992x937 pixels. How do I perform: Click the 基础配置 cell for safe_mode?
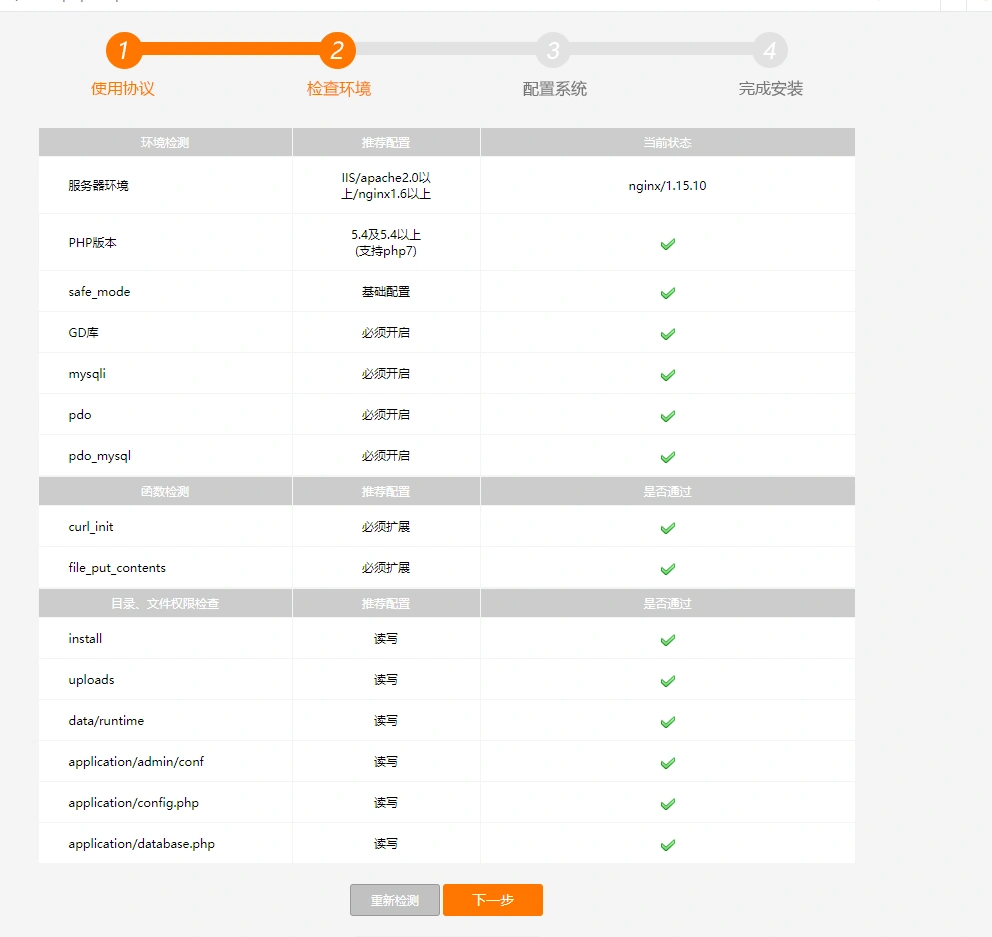click(x=386, y=292)
